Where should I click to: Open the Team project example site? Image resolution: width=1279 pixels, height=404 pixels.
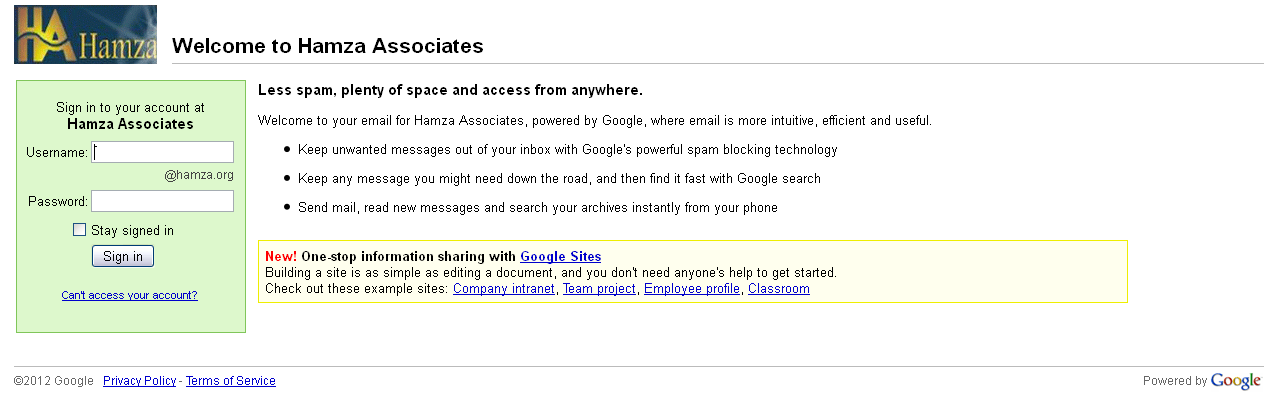(599, 289)
